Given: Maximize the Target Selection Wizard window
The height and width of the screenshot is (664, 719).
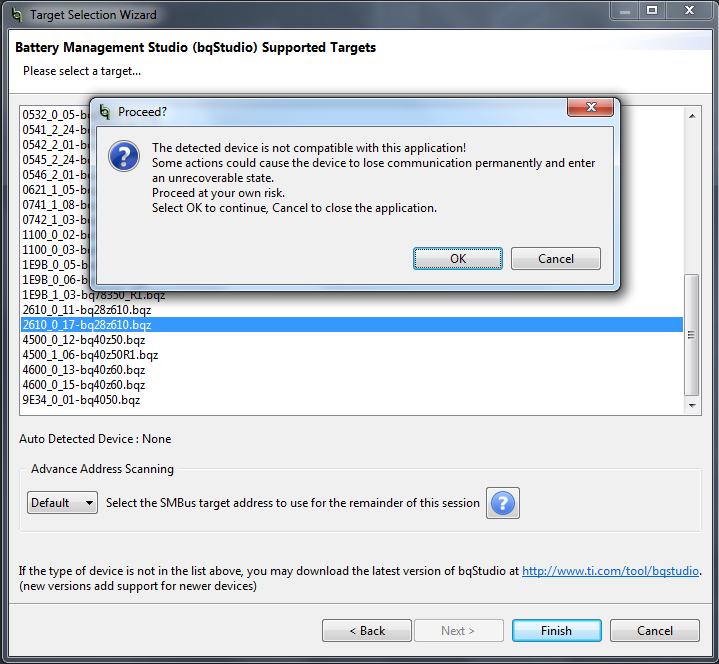Looking at the screenshot, I should click(652, 11).
